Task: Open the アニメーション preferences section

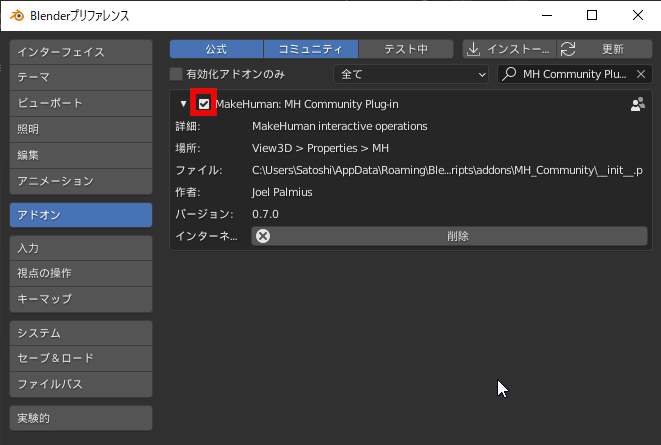Action: [81, 181]
